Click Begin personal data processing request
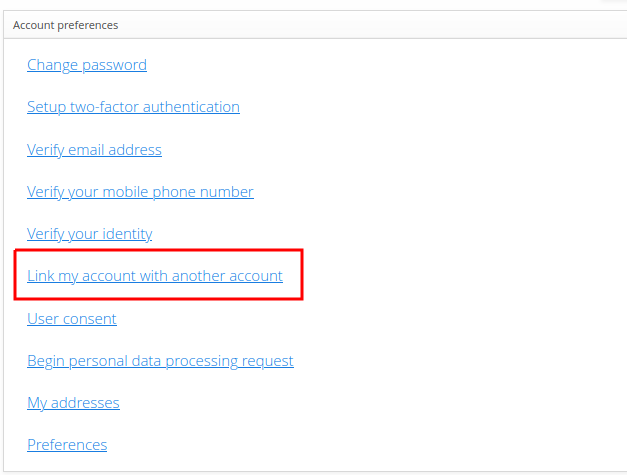627x475 pixels. (160, 361)
